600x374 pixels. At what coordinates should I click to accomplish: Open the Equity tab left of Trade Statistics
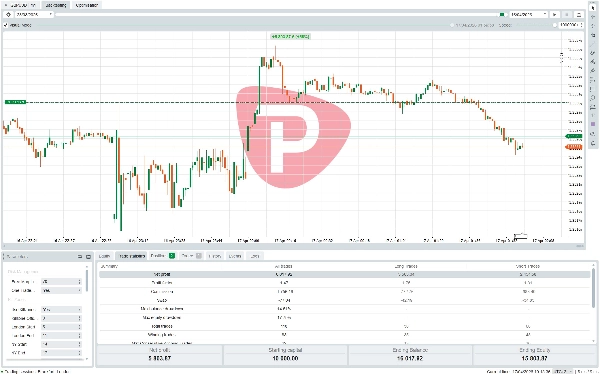104,256
